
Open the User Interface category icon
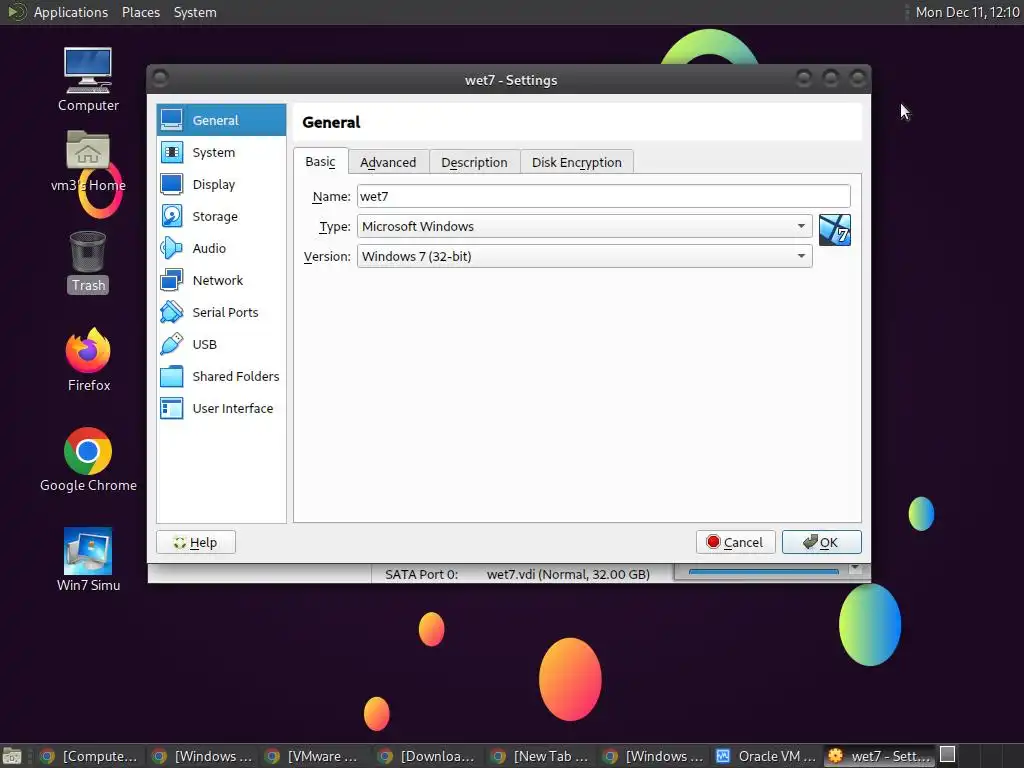coord(172,408)
